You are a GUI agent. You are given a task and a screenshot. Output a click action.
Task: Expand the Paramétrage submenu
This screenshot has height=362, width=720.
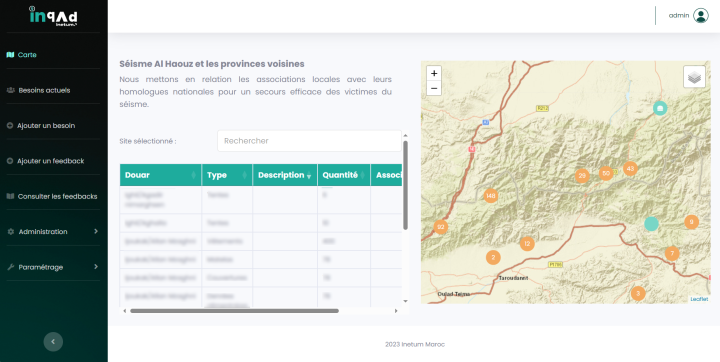[x=53, y=267]
